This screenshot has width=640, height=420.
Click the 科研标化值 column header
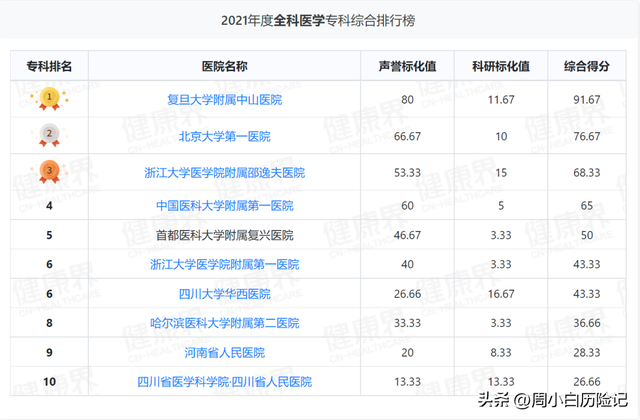click(x=501, y=66)
